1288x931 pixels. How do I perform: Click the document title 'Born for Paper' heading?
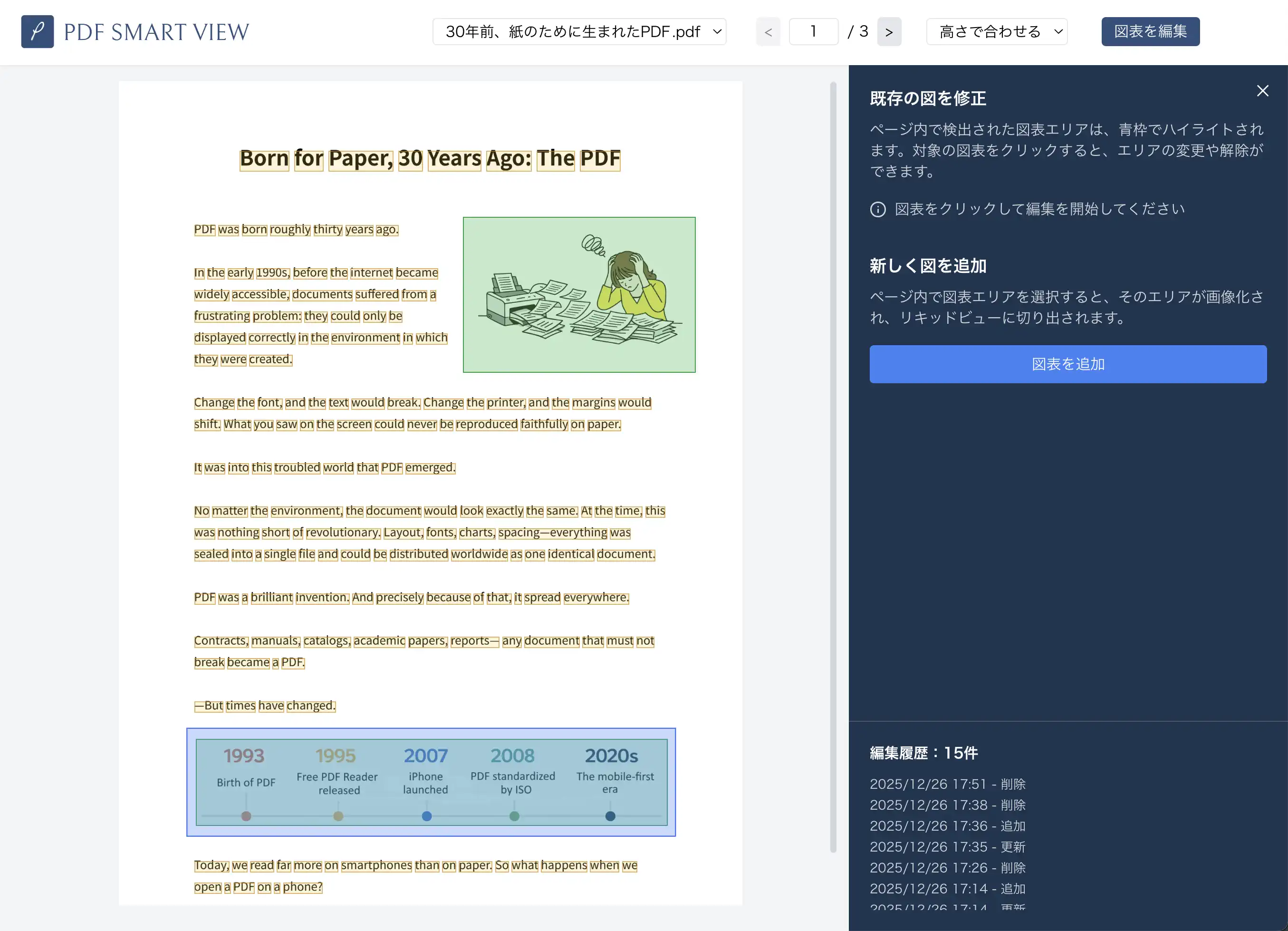(x=429, y=158)
